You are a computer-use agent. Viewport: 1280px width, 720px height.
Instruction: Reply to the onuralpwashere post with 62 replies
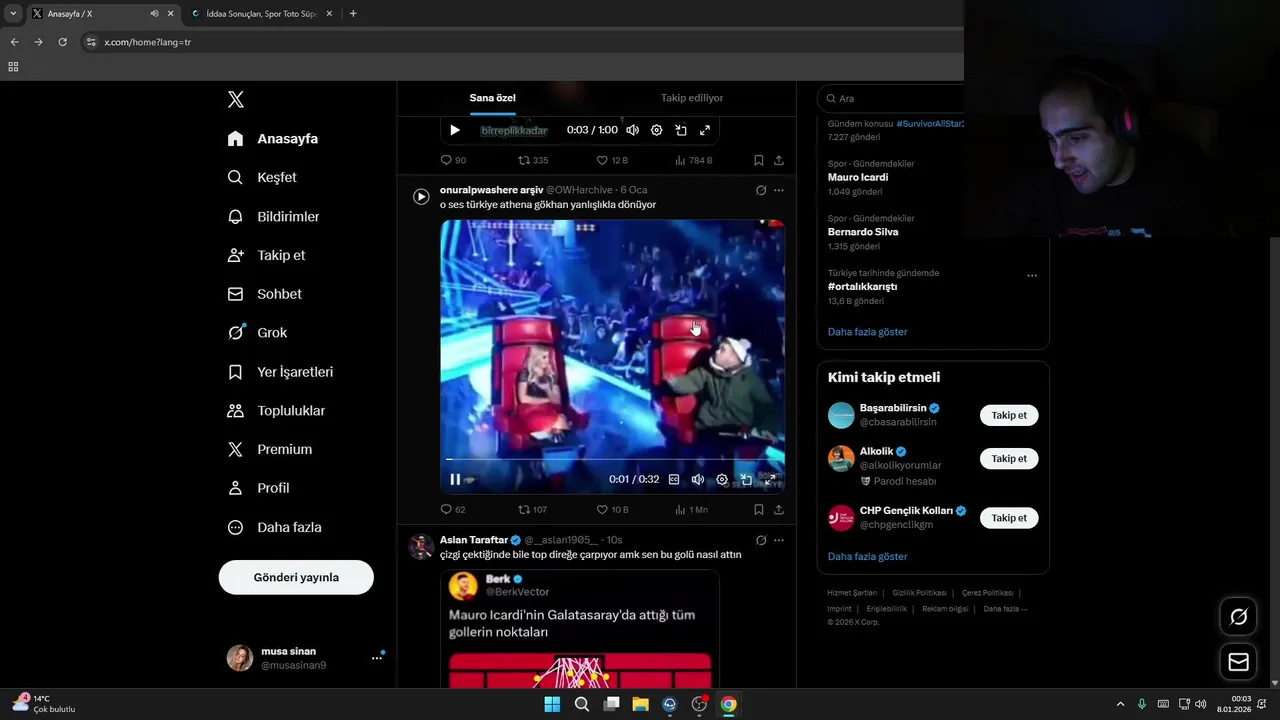click(x=453, y=509)
